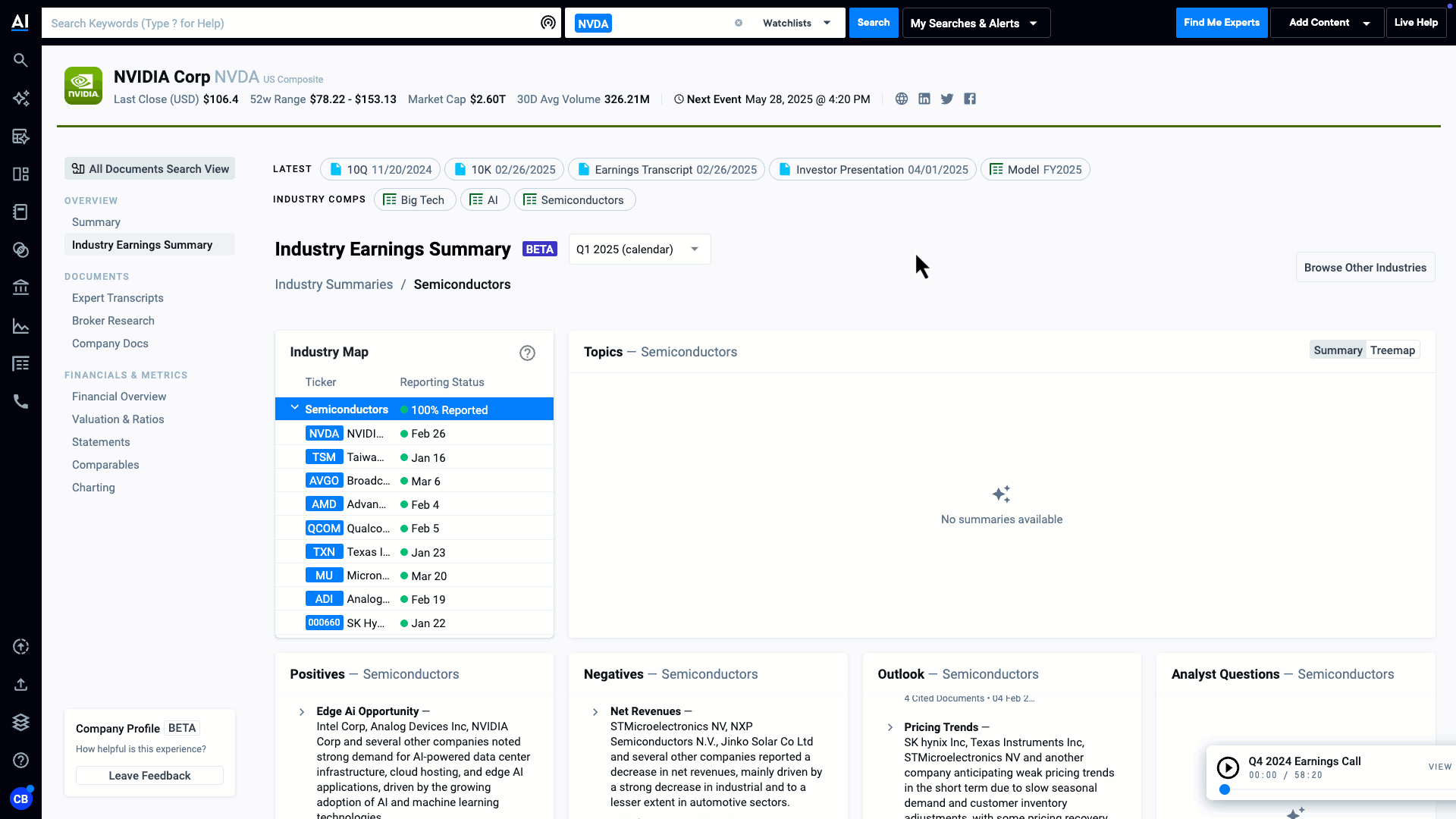Open NVIDIA's website globe icon
The image size is (1456, 819).
(x=901, y=99)
